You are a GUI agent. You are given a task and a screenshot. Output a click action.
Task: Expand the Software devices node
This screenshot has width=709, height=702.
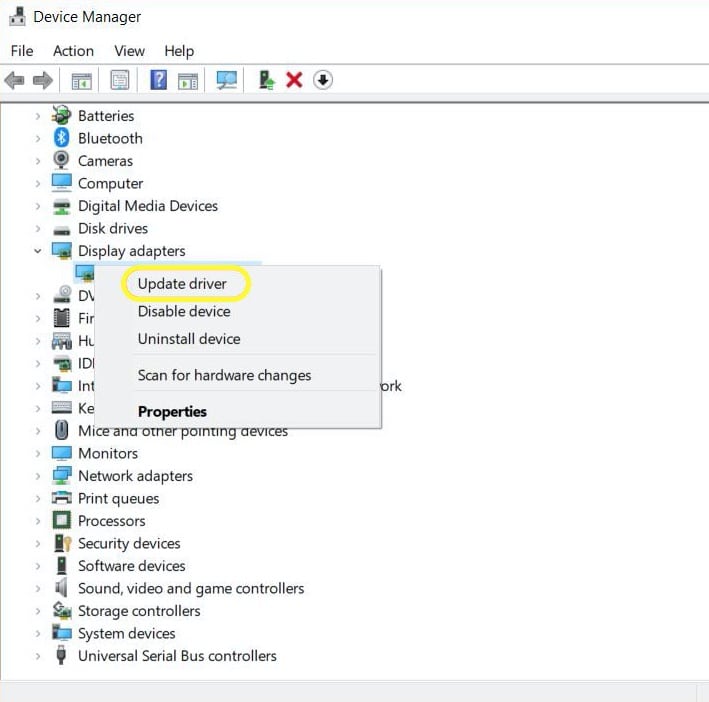tap(38, 566)
